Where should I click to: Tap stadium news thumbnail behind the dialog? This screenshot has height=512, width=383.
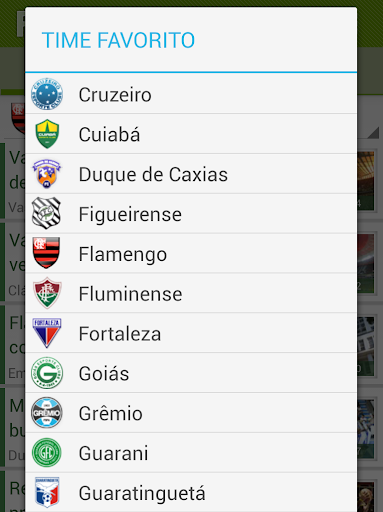coord(366,181)
